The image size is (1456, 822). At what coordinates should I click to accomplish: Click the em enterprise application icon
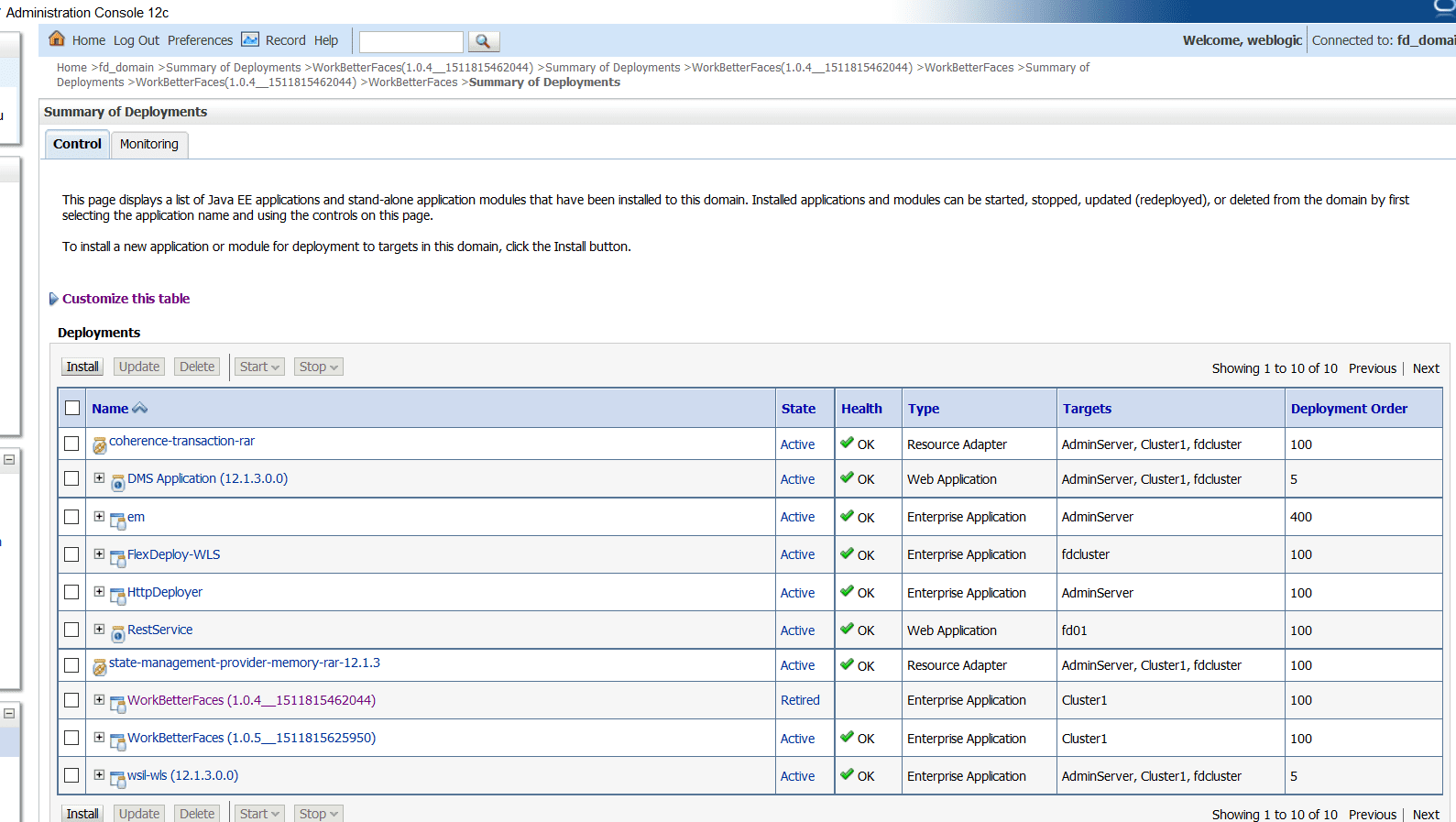pyautogui.click(x=118, y=521)
